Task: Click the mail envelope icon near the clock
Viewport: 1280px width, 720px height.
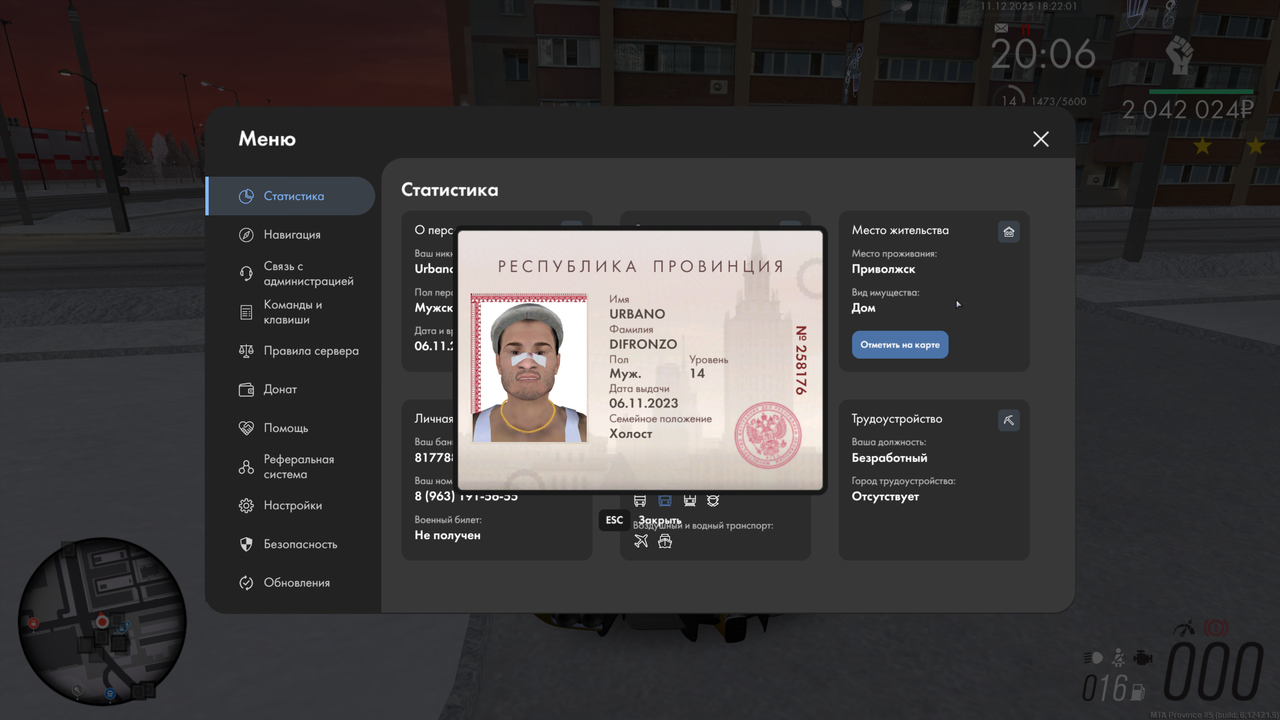Action: click(1000, 28)
